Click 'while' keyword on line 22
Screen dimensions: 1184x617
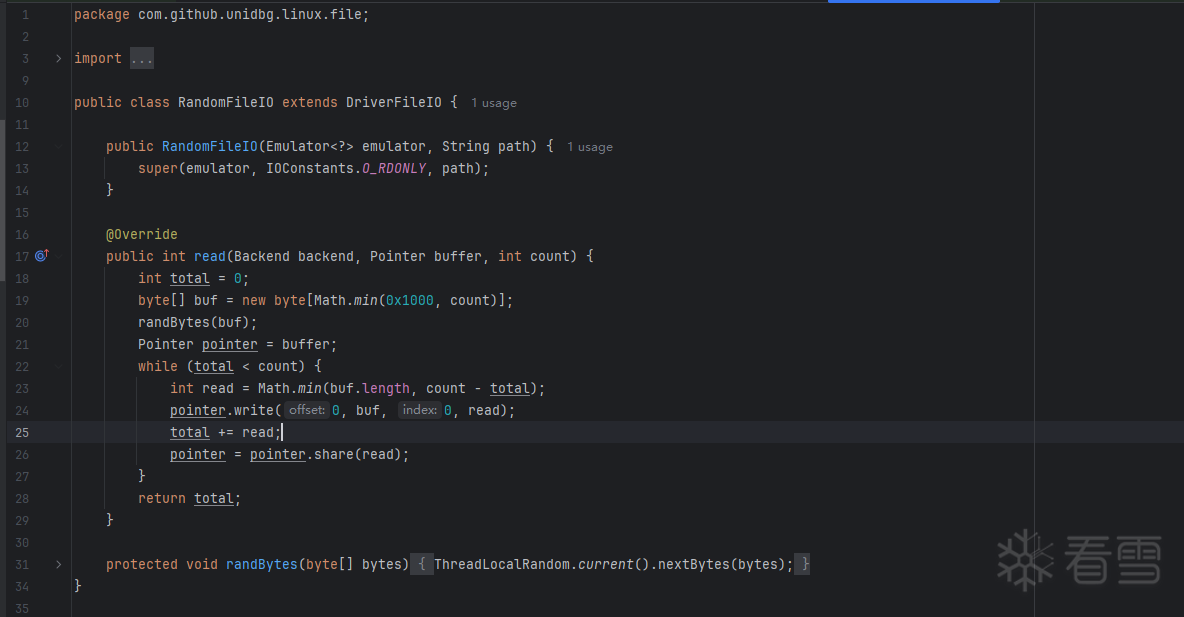pos(158,366)
